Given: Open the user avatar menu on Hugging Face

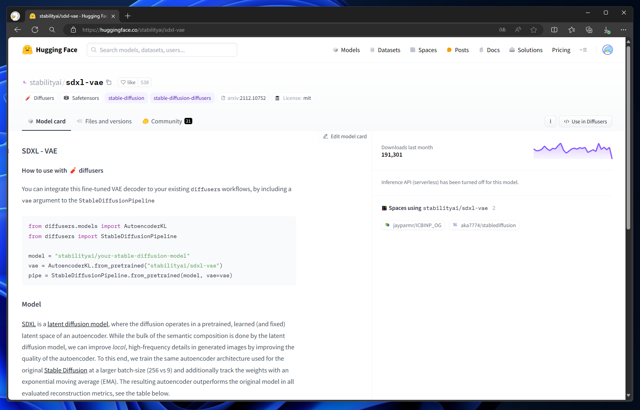Looking at the screenshot, I should point(607,50).
